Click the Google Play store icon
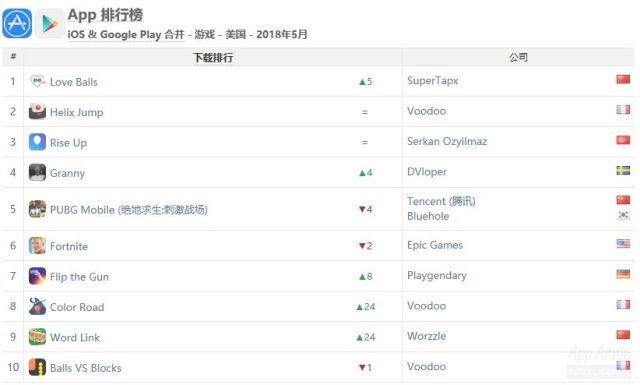The height and width of the screenshot is (385, 640). coord(50,23)
